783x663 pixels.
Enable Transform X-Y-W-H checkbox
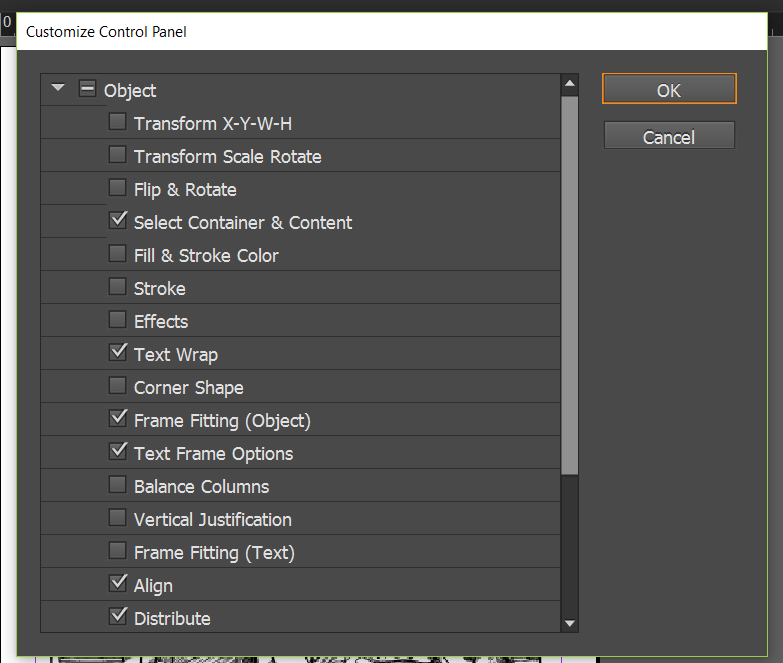click(x=117, y=123)
